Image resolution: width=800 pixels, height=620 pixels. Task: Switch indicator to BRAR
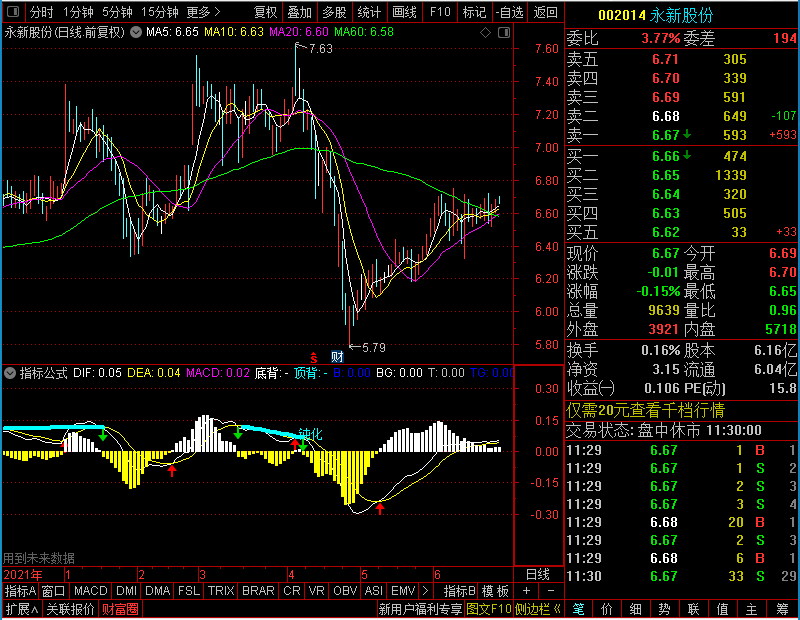[258, 591]
